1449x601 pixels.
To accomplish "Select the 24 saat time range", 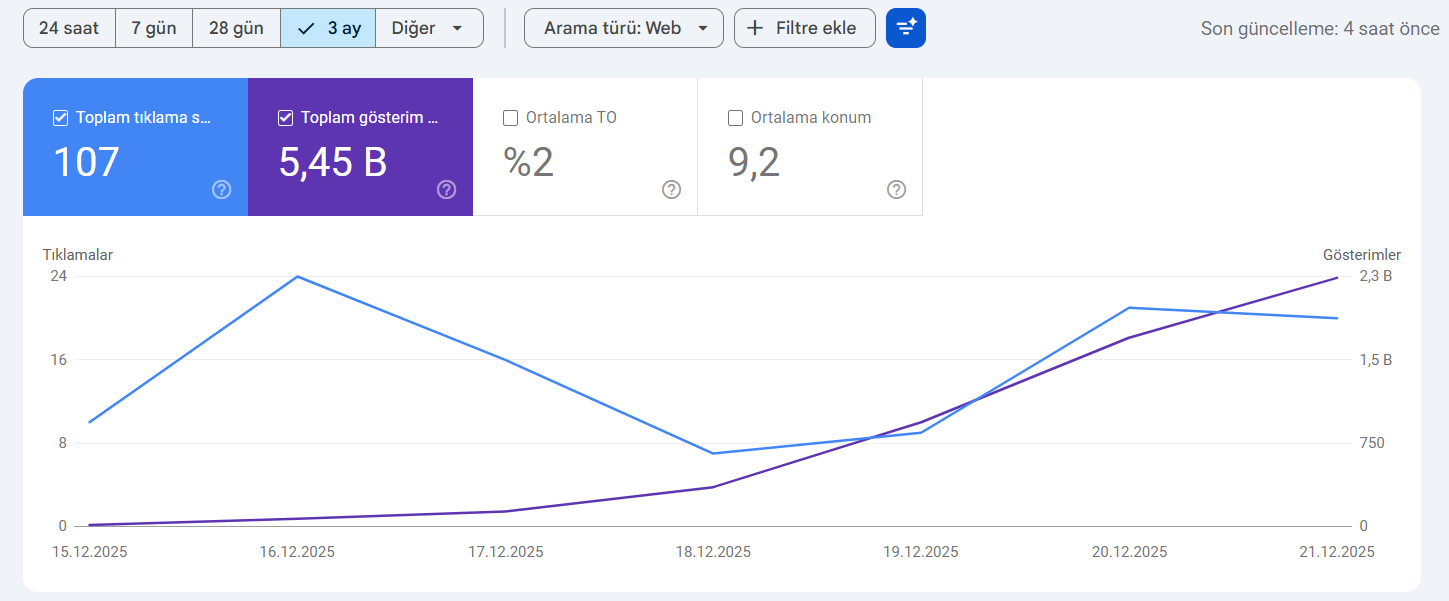I will click(x=69, y=28).
